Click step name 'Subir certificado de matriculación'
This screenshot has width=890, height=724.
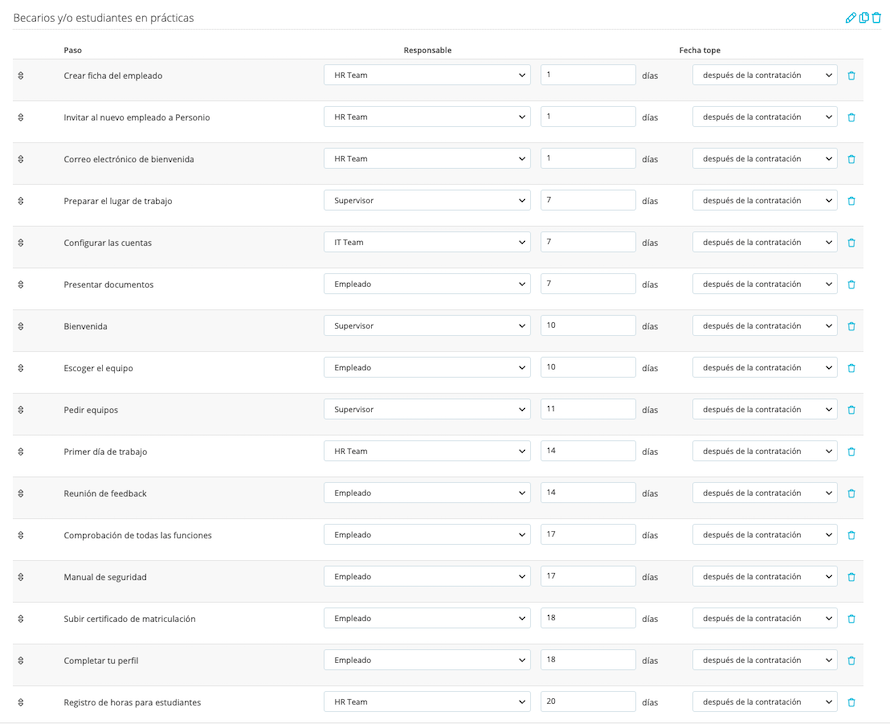click(129, 619)
